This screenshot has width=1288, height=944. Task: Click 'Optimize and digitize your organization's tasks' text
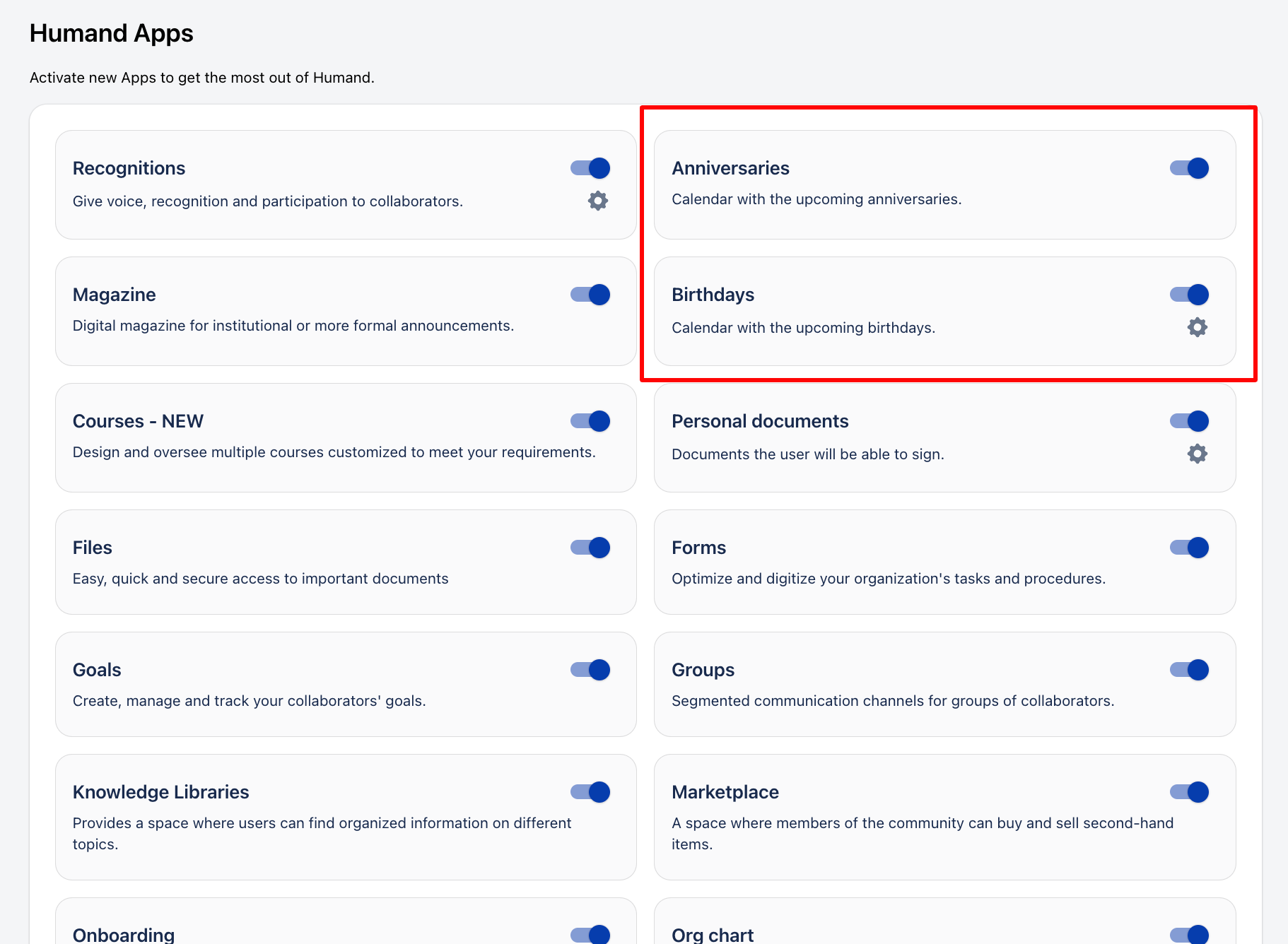point(889,579)
